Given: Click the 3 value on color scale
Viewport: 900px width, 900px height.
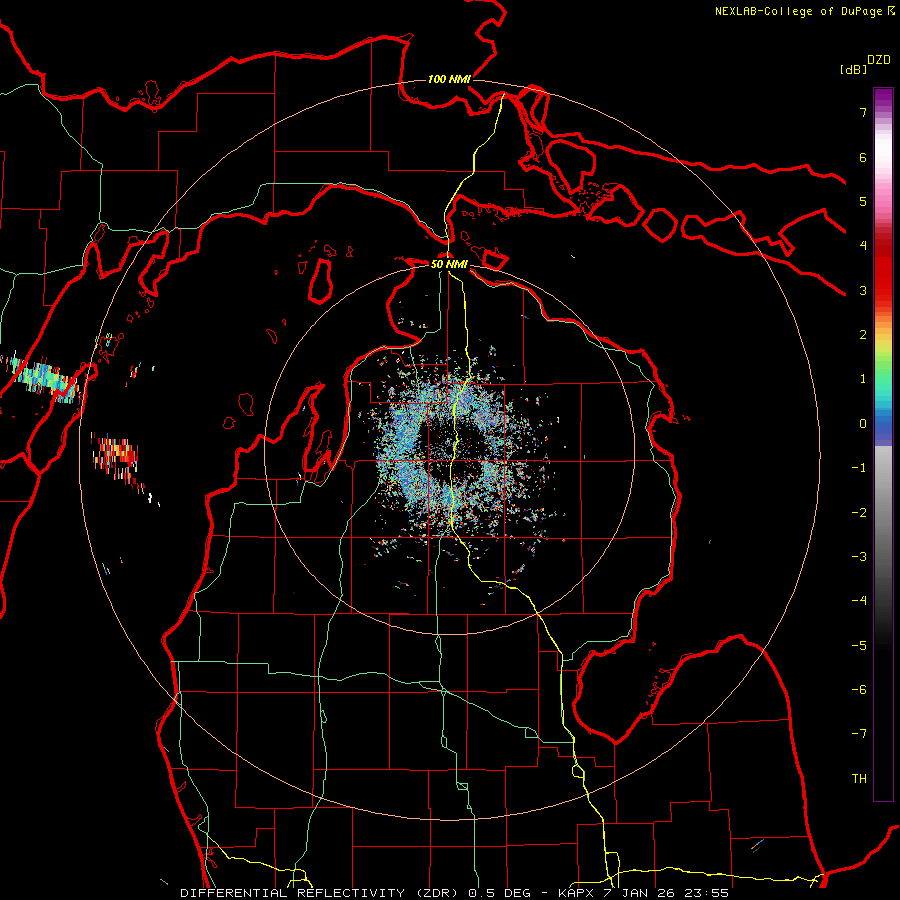Looking at the screenshot, I should pyautogui.click(x=863, y=290).
